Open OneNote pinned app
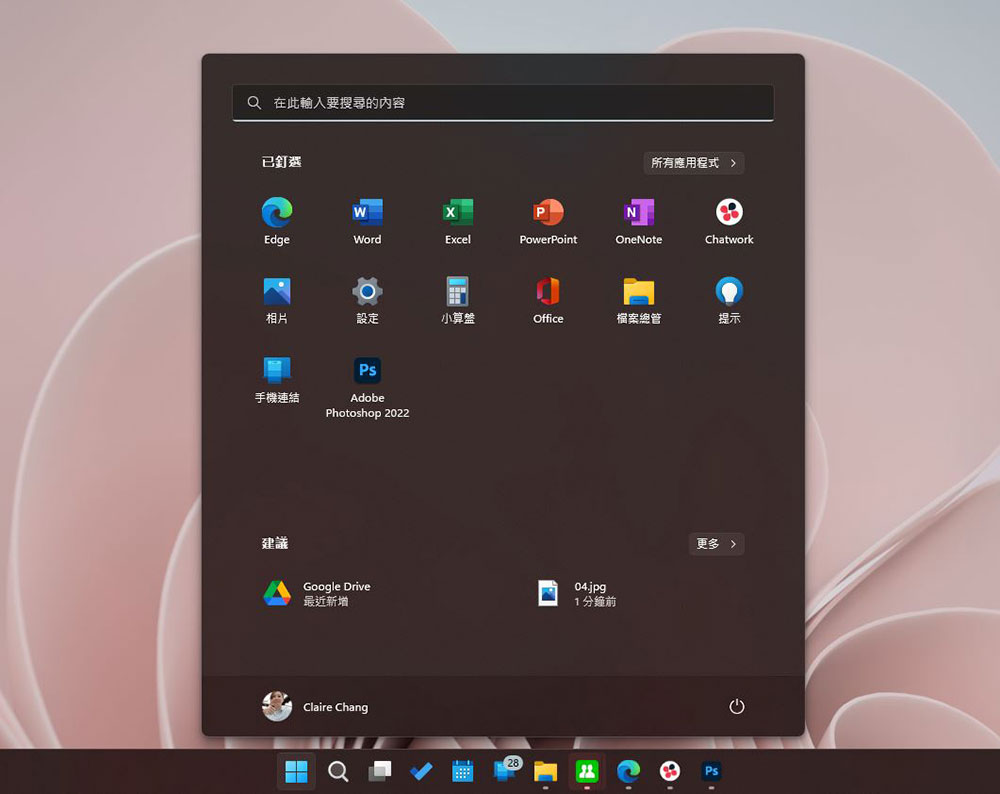The width and height of the screenshot is (1000, 794). 638,221
